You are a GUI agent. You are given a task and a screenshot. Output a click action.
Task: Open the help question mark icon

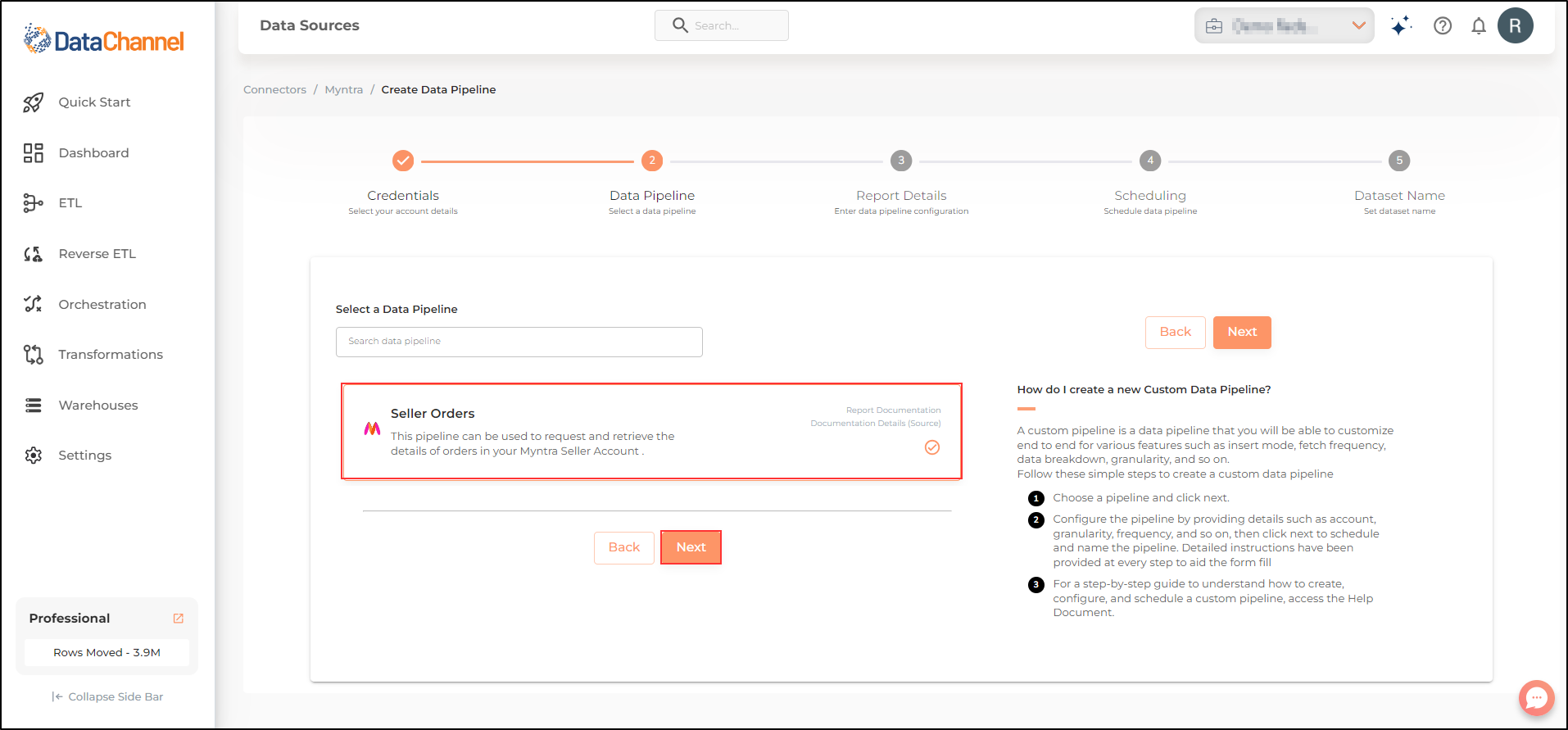[x=1443, y=25]
